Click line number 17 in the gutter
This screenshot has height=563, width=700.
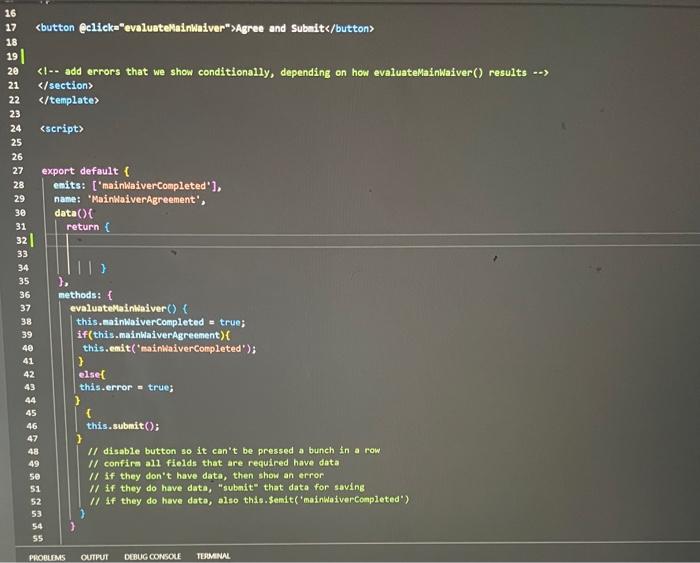pyautogui.click(x=11, y=28)
